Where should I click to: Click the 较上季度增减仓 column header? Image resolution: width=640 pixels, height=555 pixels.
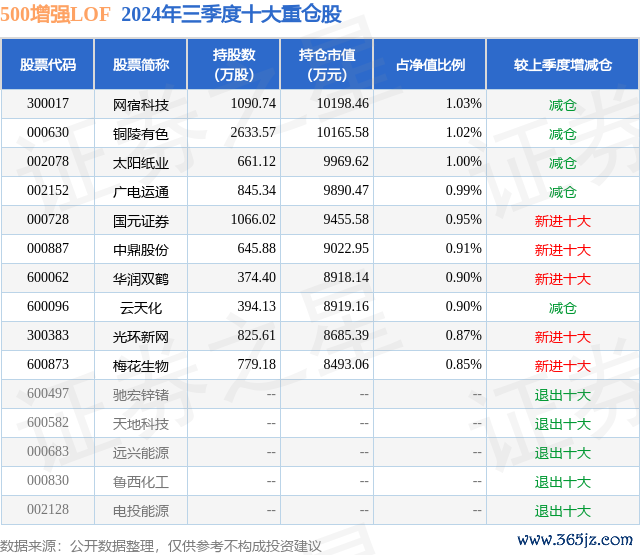click(x=563, y=64)
